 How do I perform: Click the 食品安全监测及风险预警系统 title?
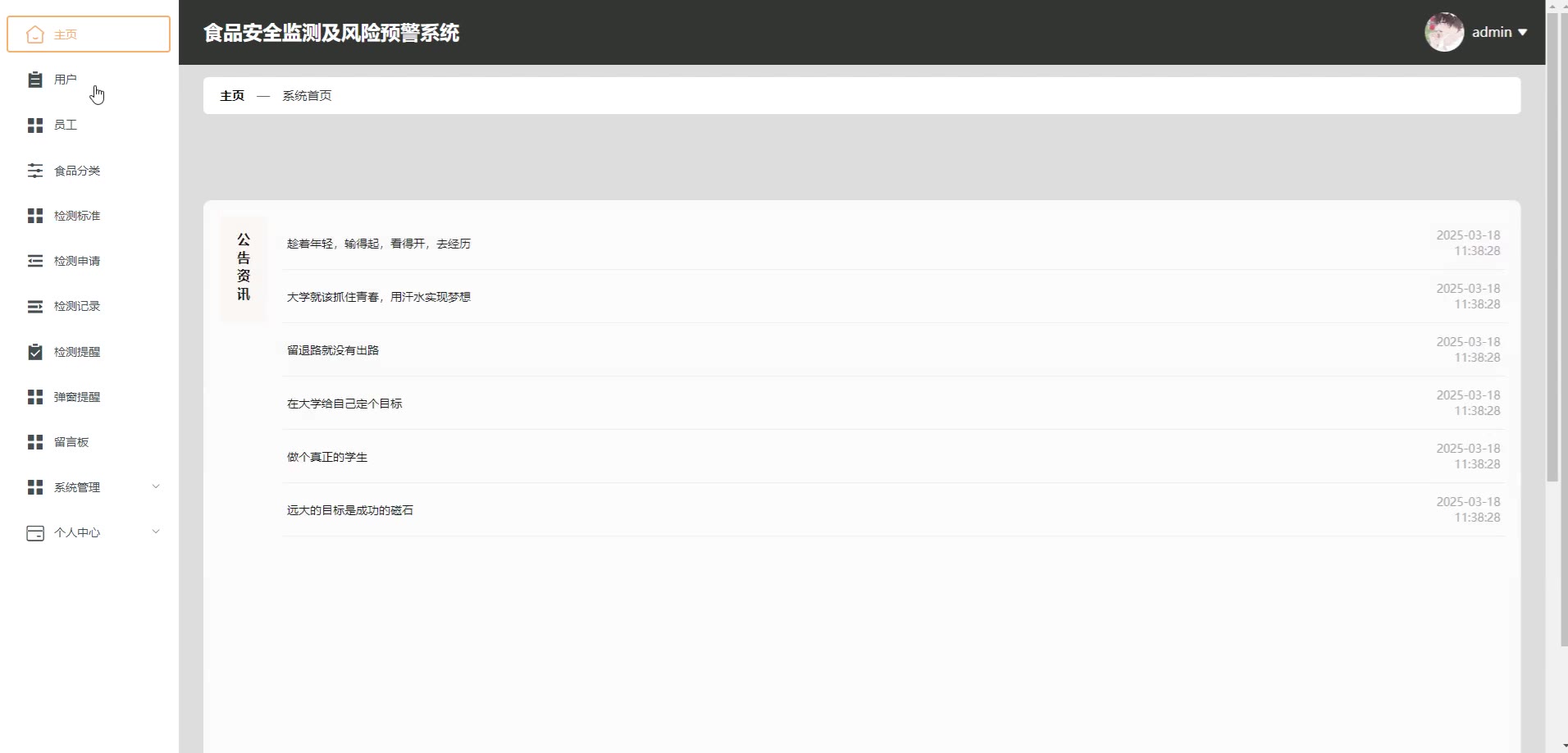331,33
